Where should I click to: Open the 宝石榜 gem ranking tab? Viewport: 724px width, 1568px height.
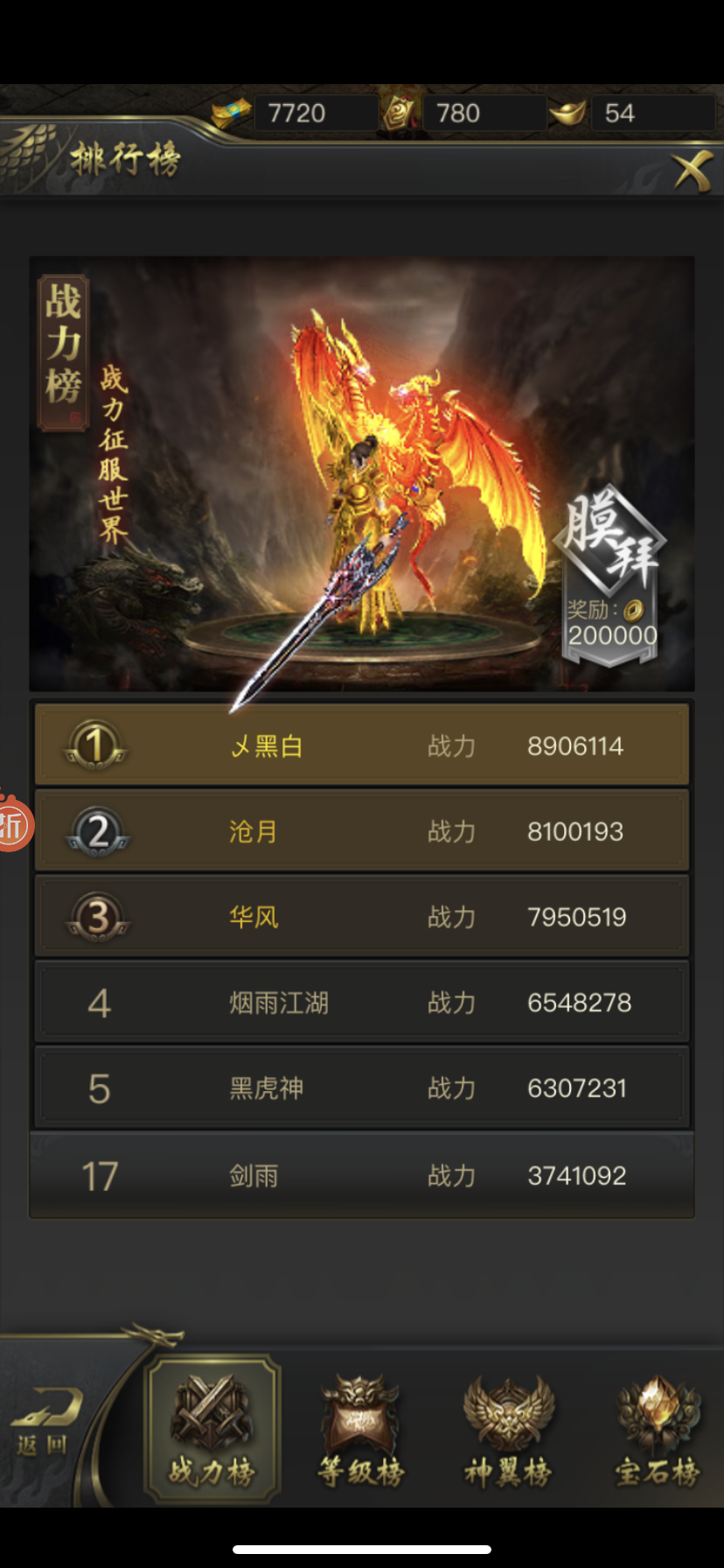(658, 1430)
